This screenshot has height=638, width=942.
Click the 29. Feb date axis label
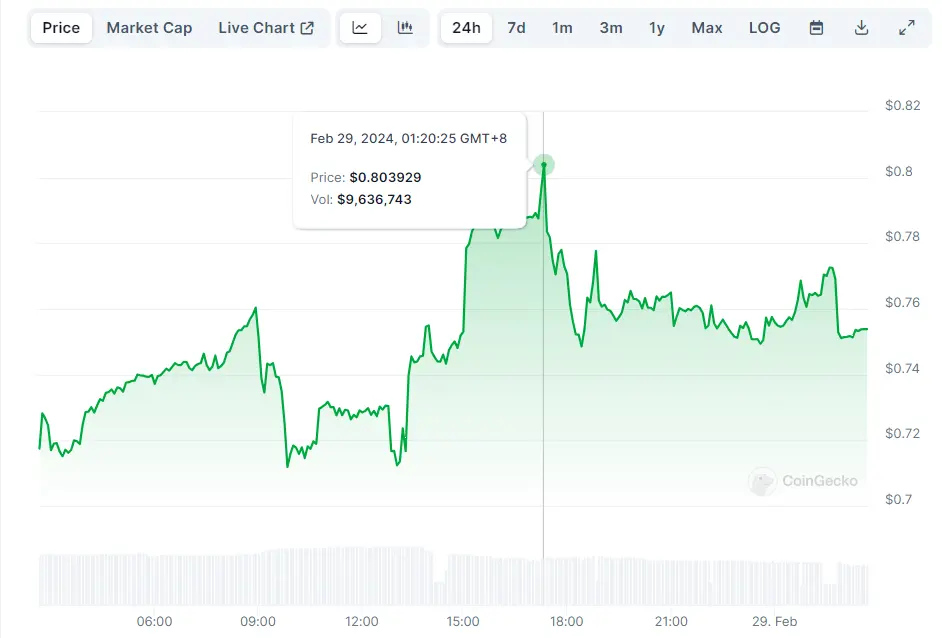point(774,622)
